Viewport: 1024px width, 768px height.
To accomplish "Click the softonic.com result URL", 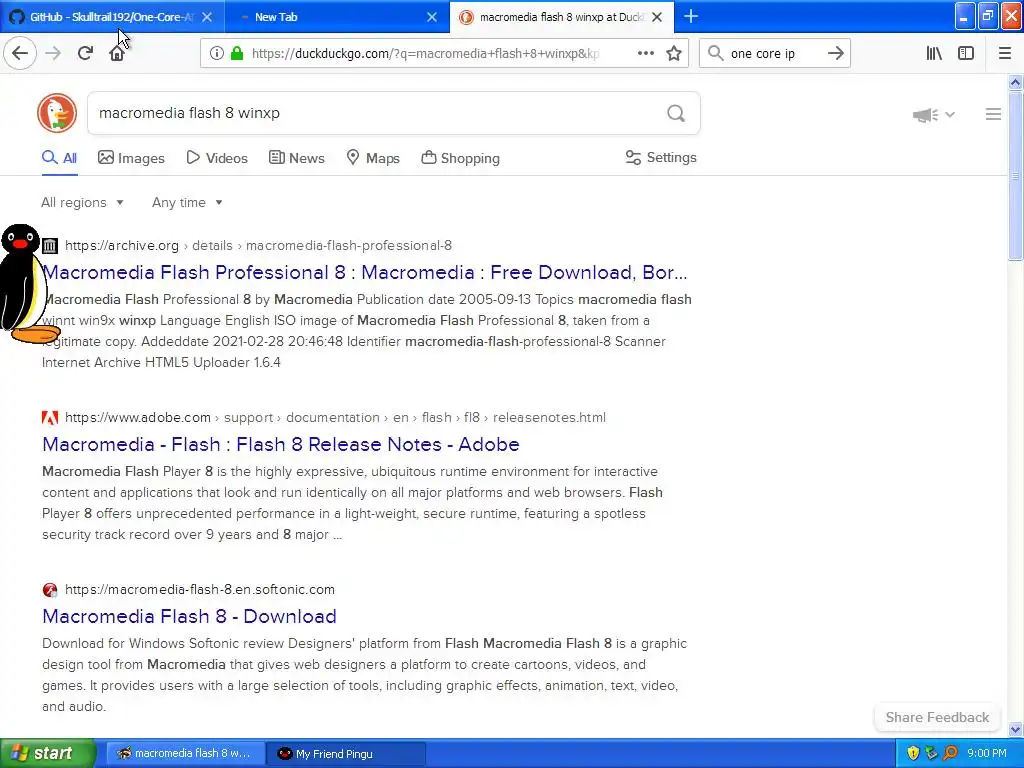I will point(200,589).
